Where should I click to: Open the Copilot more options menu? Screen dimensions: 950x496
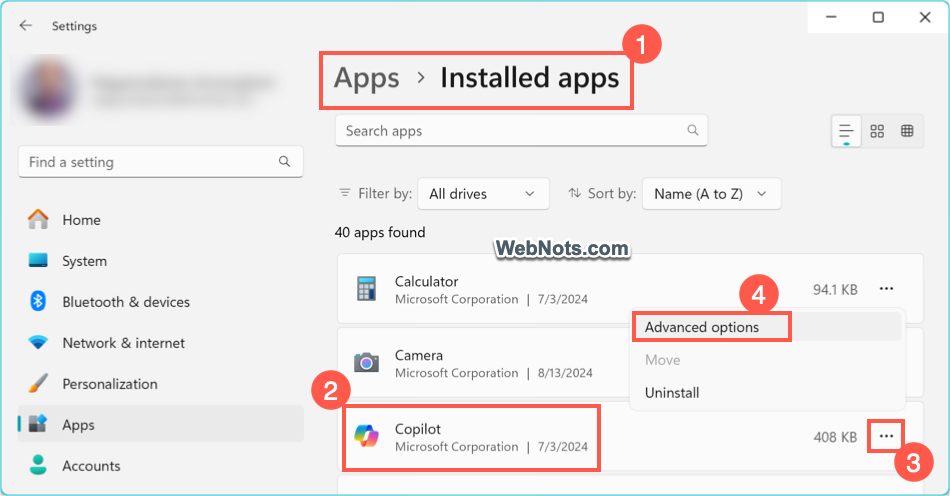886,436
